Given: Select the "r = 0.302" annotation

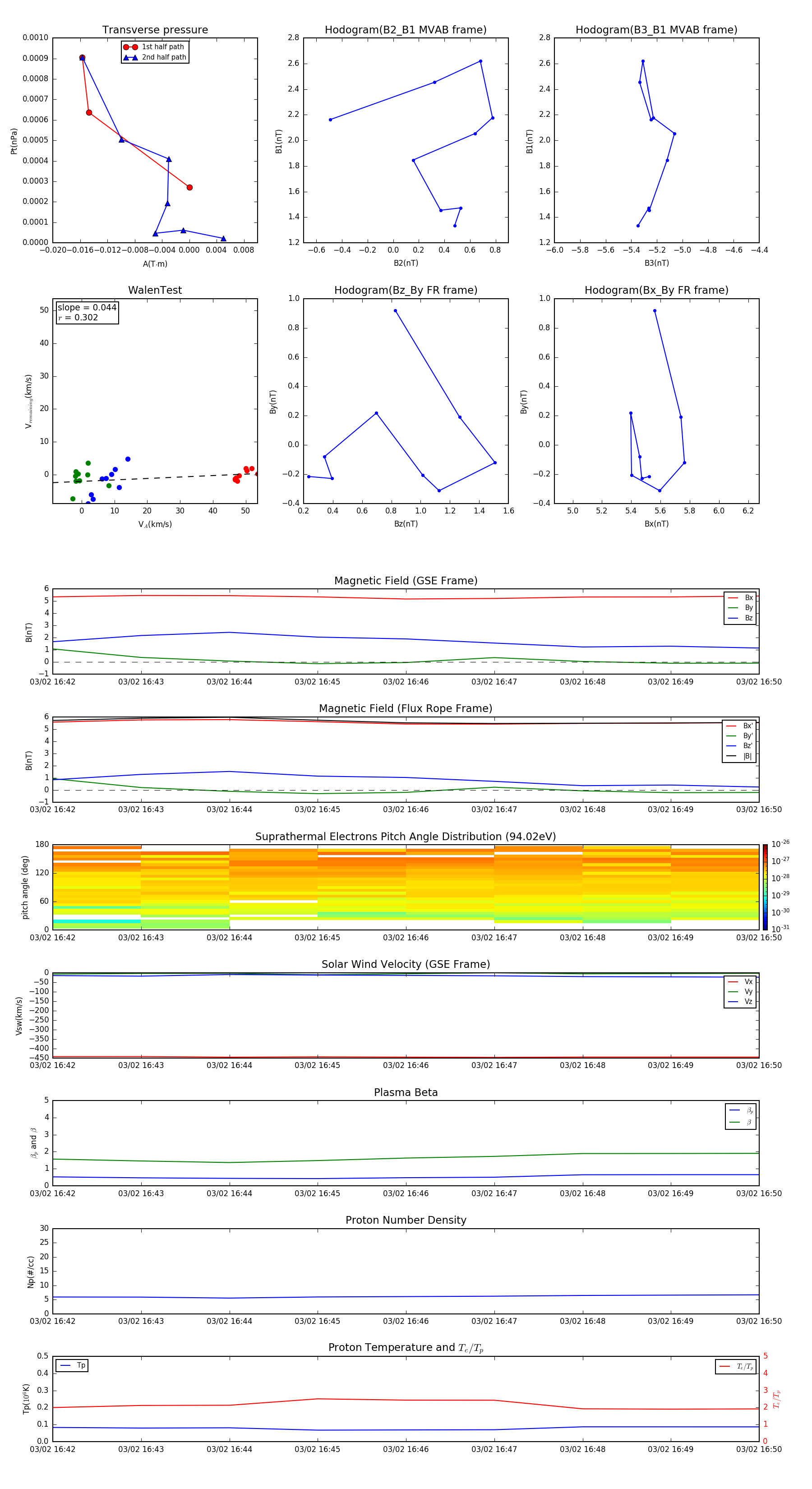Looking at the screenshot, I should click(x=78, y=317).
